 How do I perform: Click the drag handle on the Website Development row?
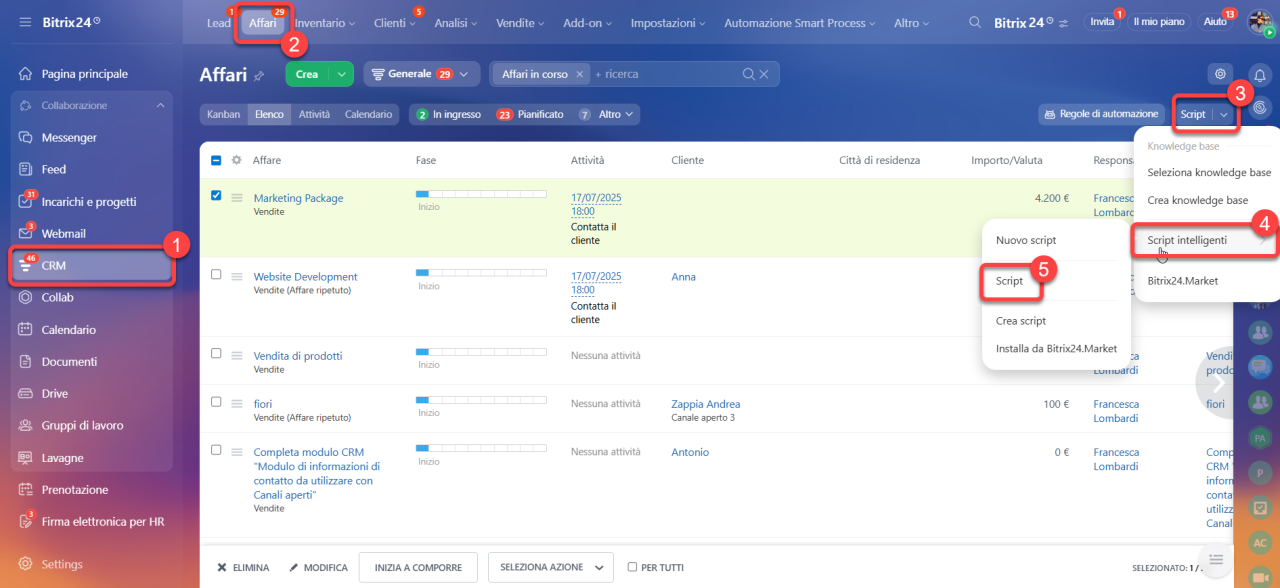237,277
